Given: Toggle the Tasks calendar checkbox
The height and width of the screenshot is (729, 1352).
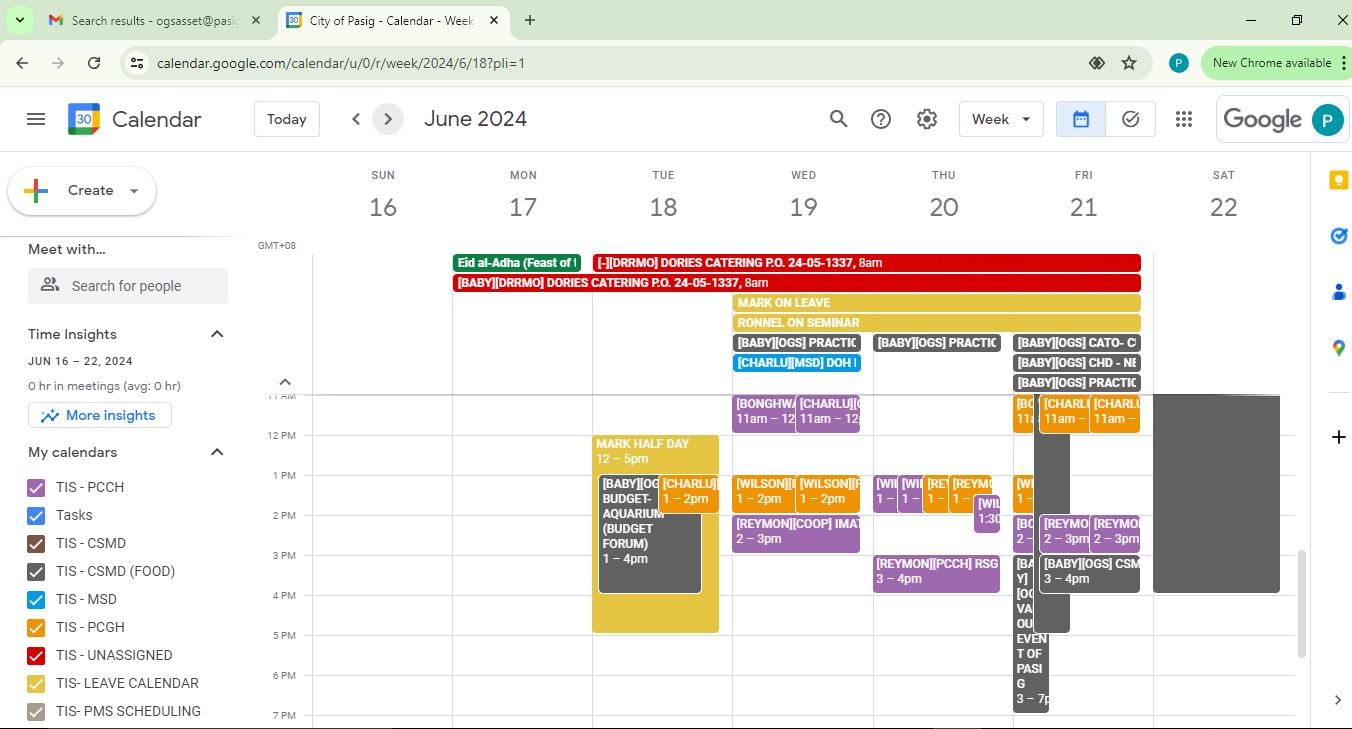Looking at the screenshot, I should coord(36,516).
